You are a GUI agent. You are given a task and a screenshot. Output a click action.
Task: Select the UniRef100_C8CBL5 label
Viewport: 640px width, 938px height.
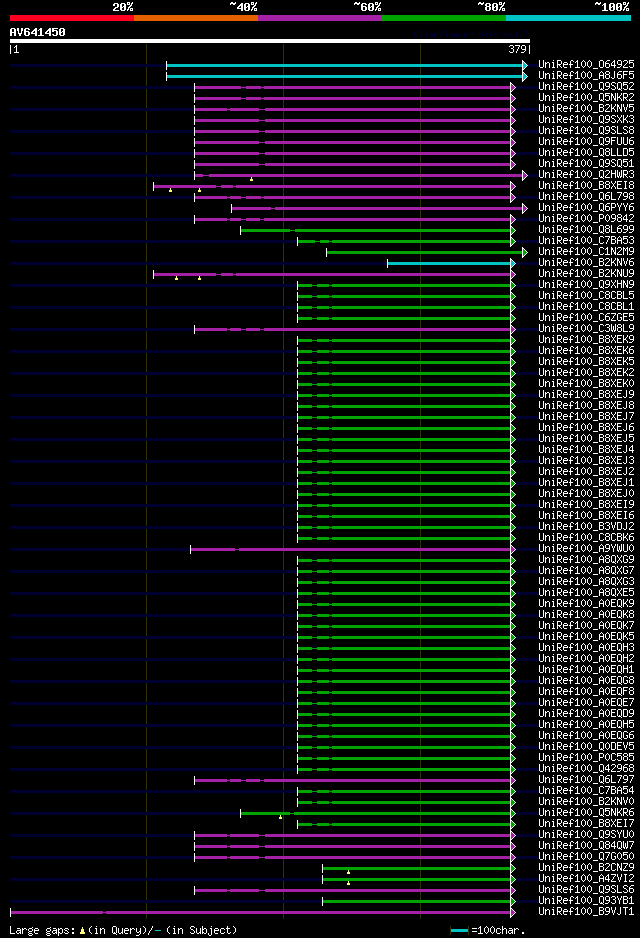[586, 295]
